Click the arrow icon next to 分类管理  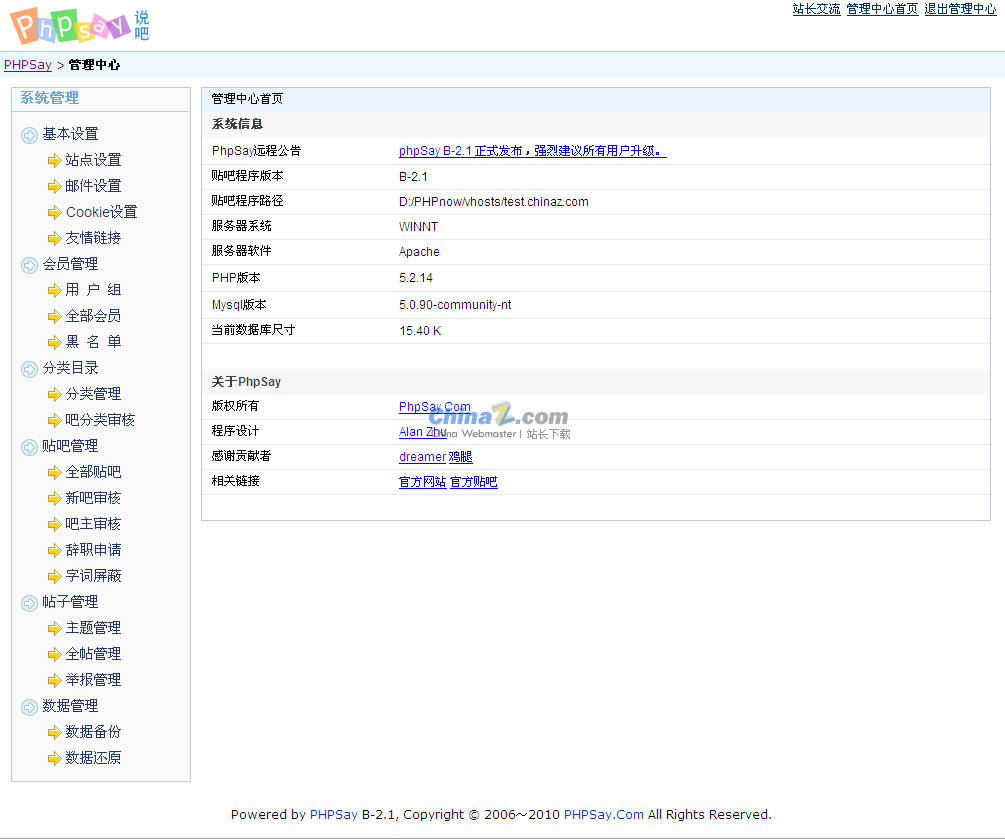click(54, 395)
